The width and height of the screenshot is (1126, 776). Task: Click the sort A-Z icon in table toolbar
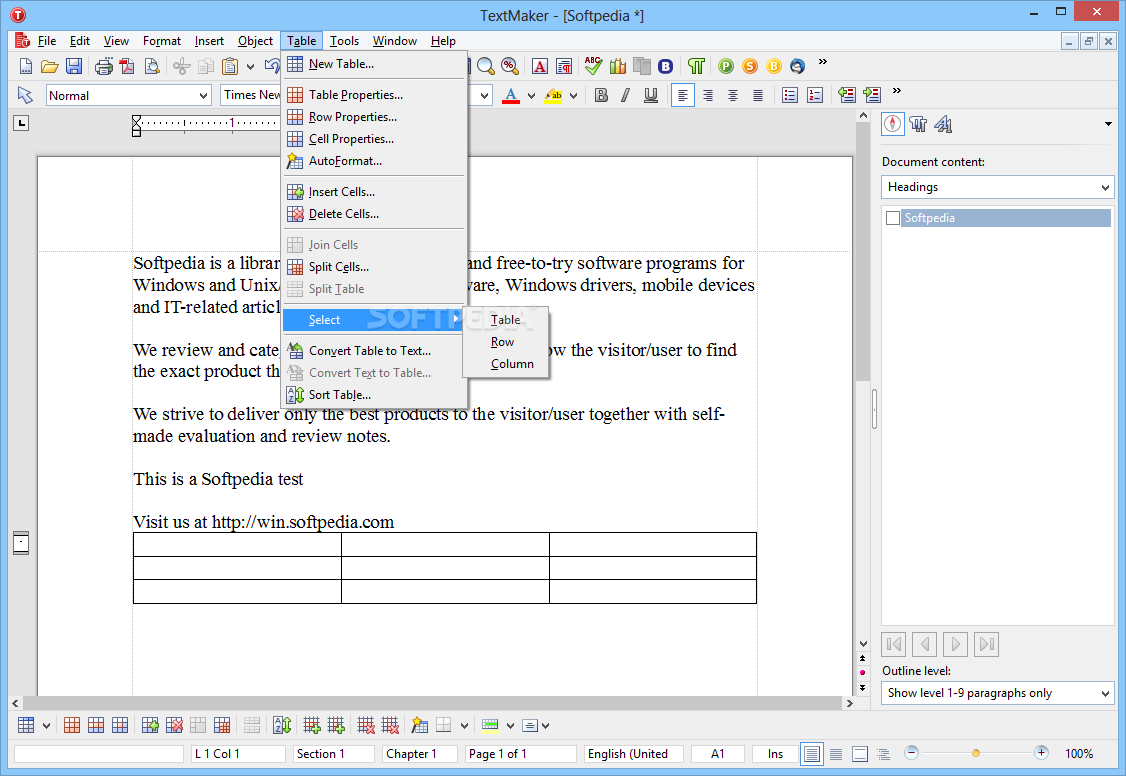(282, 726)
